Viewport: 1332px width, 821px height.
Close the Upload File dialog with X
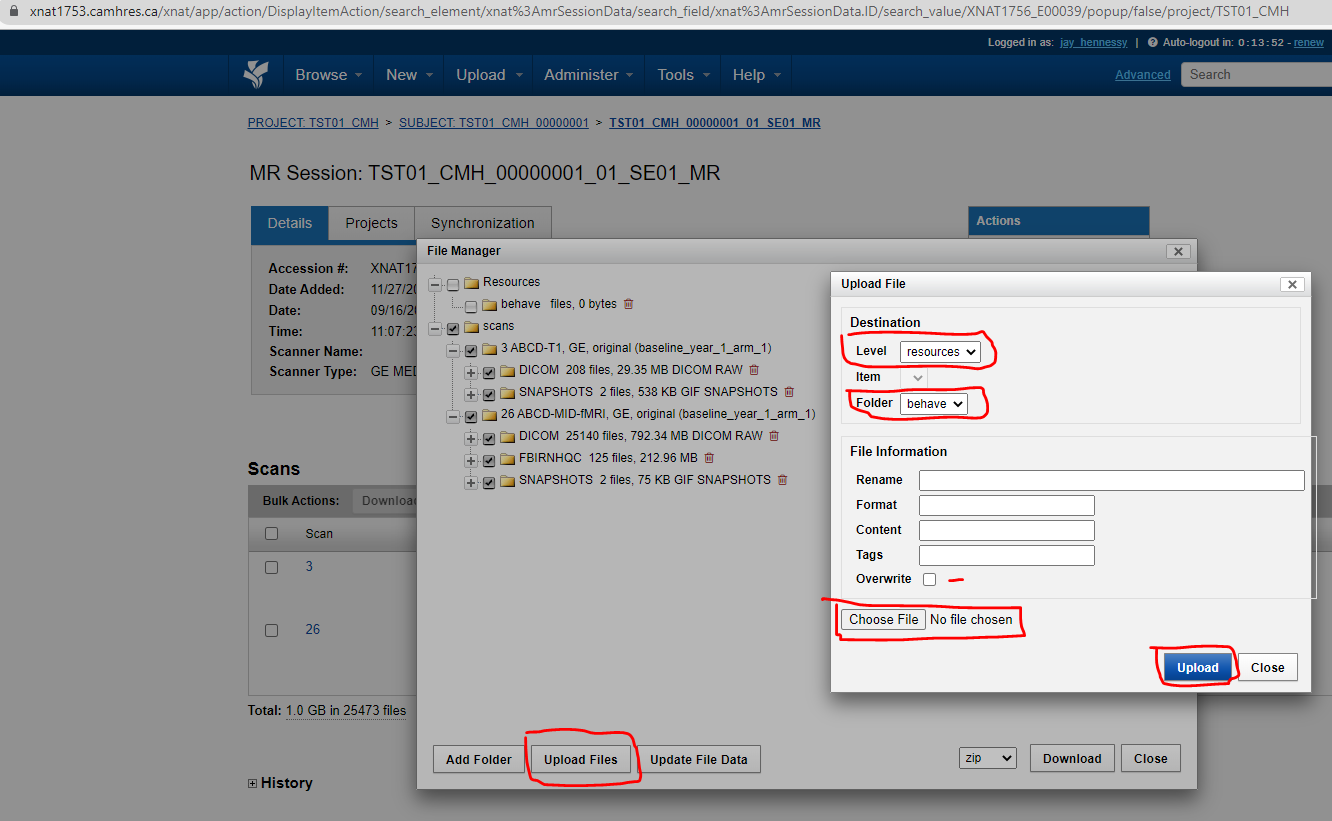point(1292,284)
